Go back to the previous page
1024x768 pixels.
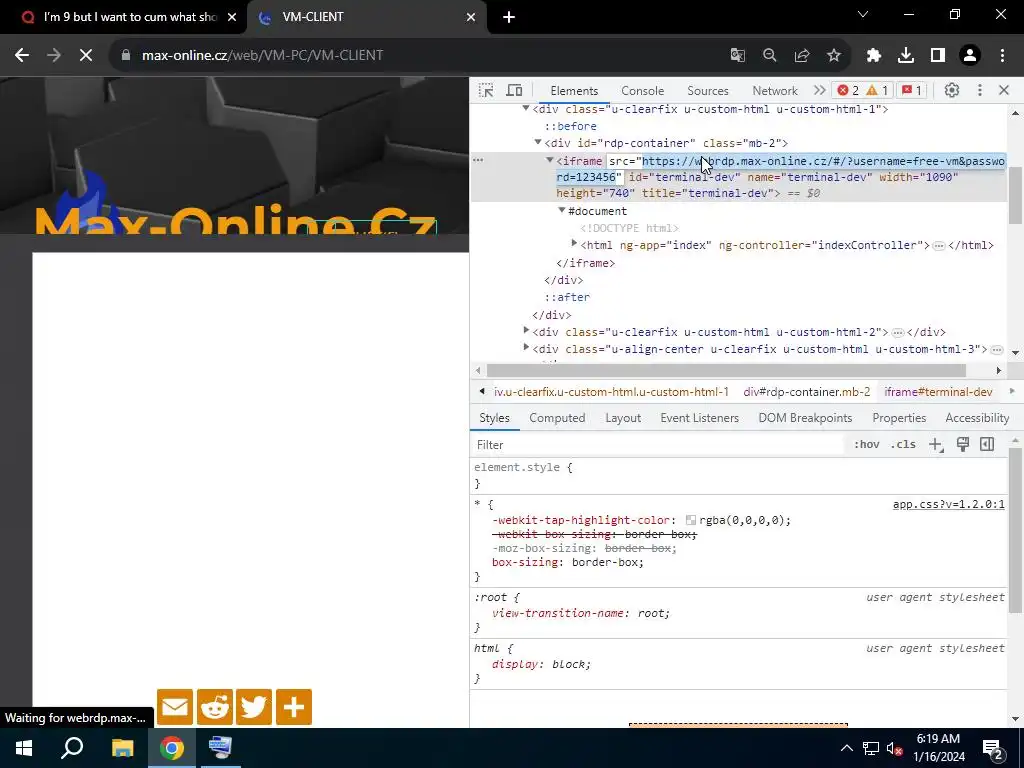(x=22, y=56)
